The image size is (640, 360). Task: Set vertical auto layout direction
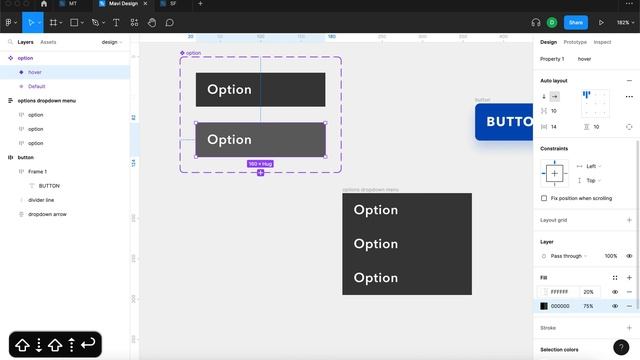544,97
